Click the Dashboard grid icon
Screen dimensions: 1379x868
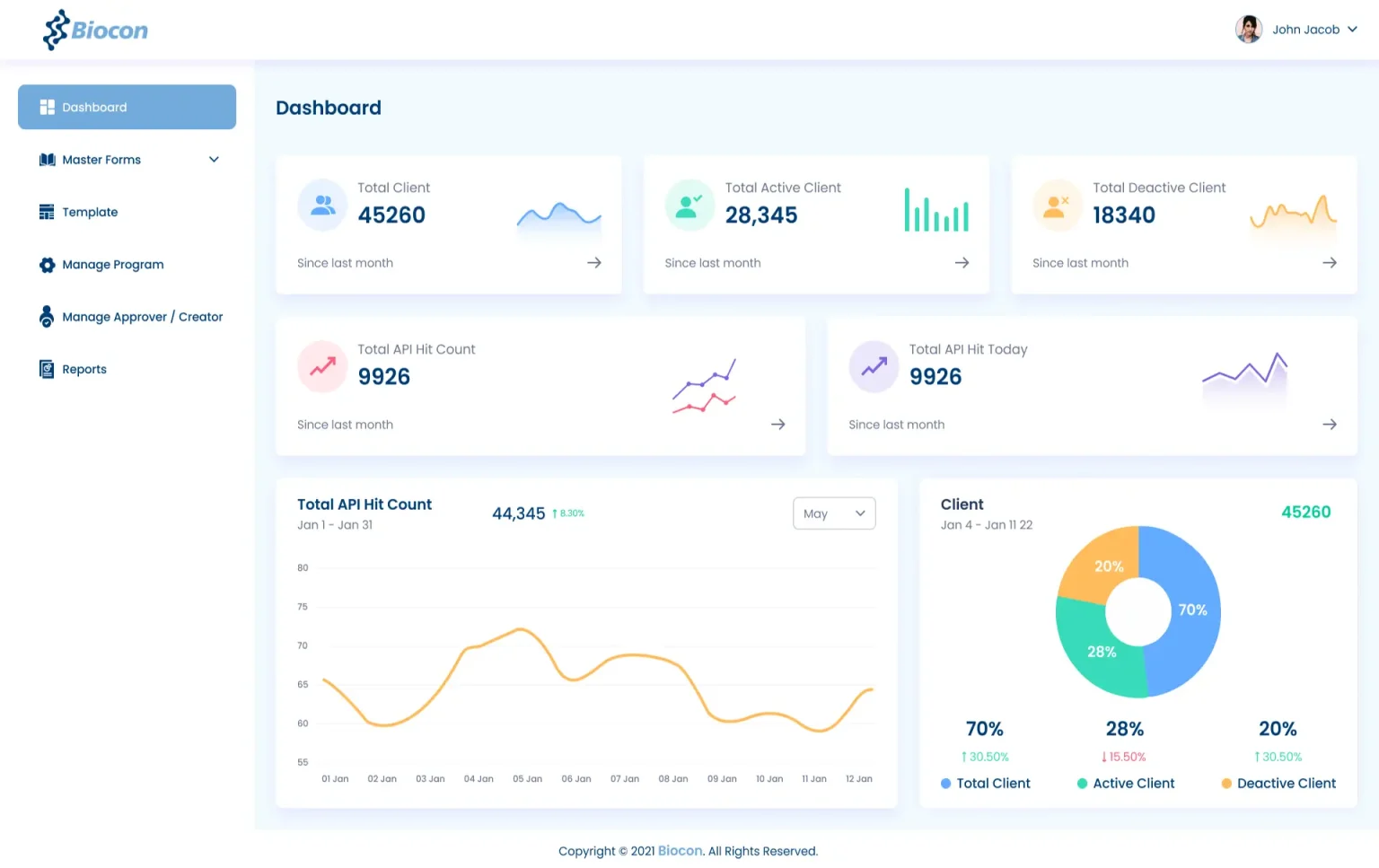coord(47,107)
